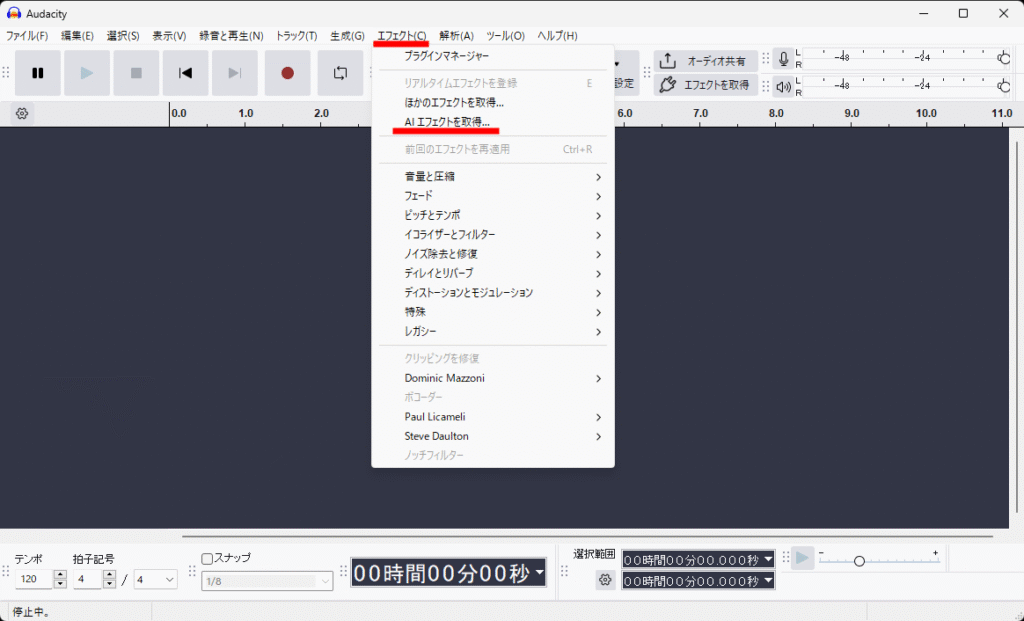1024x621 pixels.
Task: Click the horizontal scrollbar under the tracks
Action: [x=587, y=536]
